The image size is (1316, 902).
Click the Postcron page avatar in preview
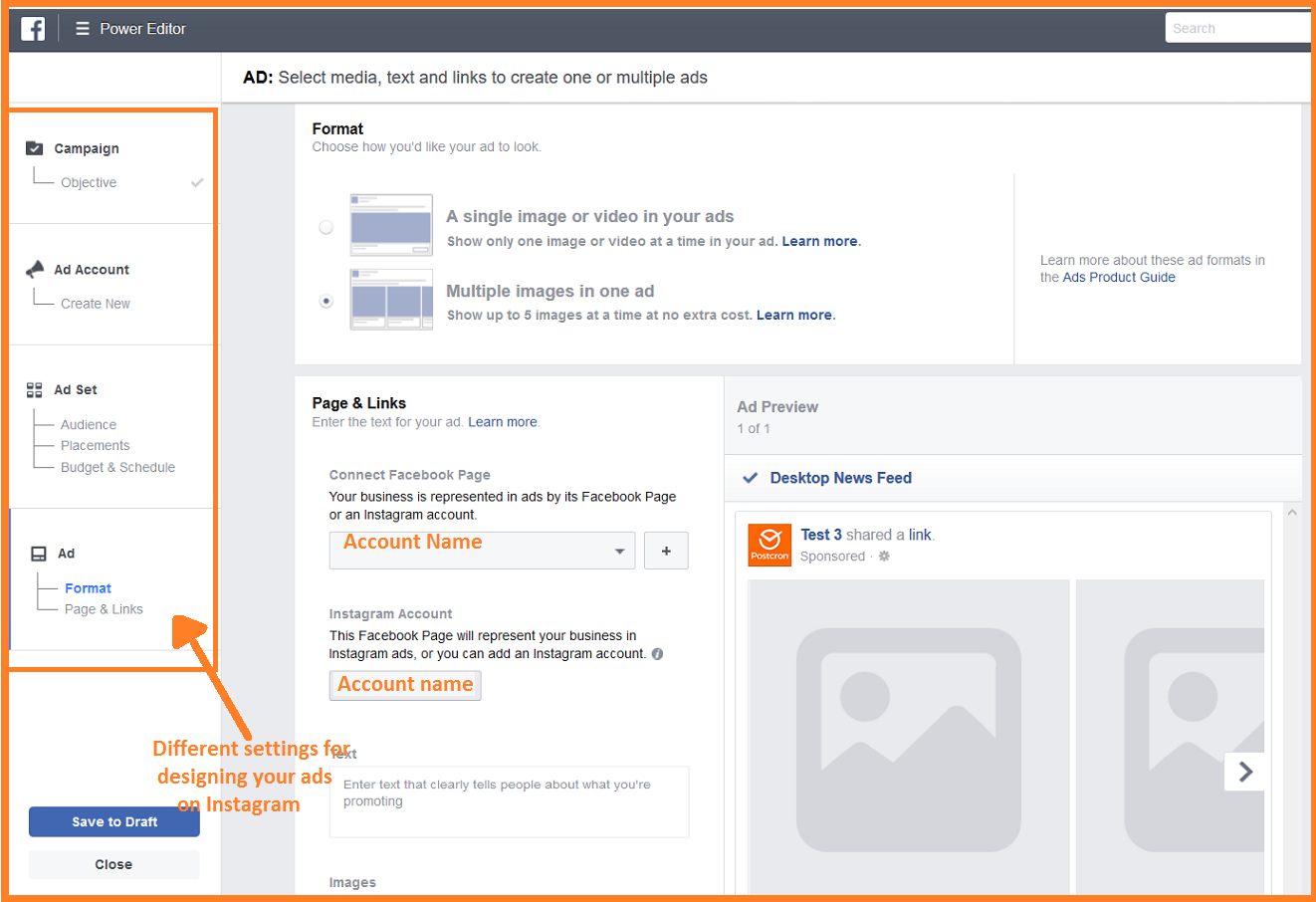(769, 545)
